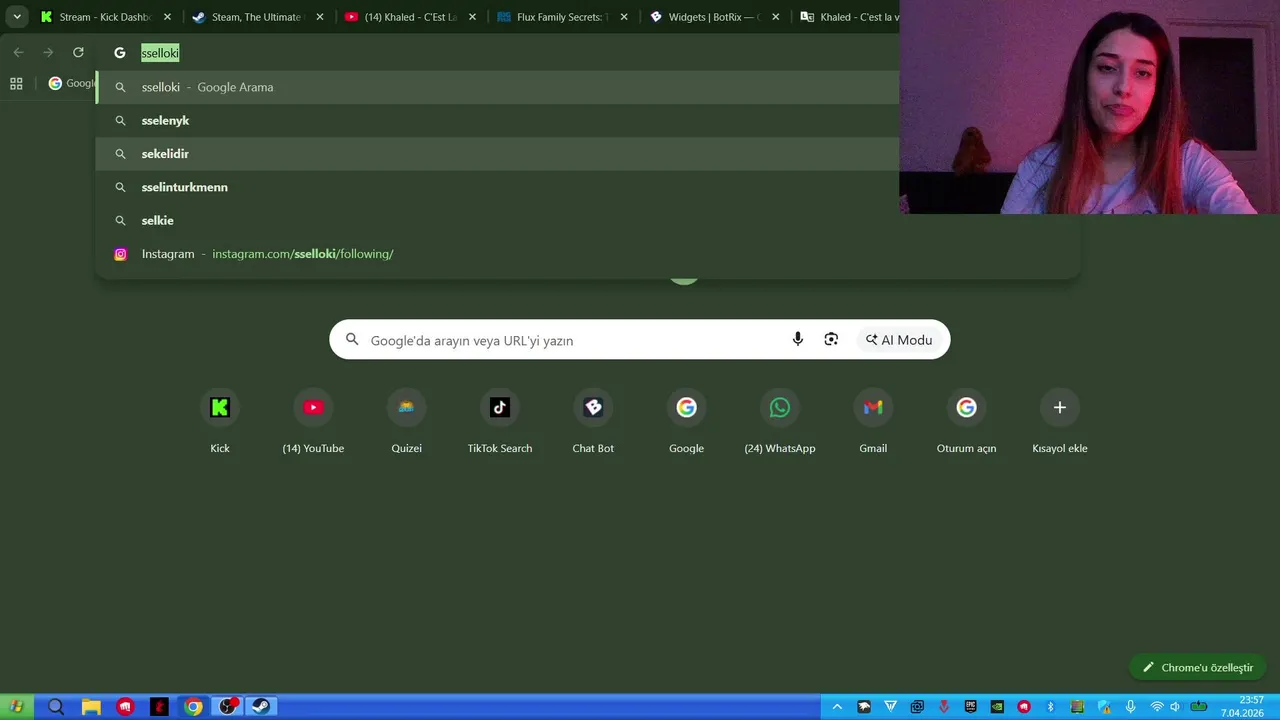
Task: Open the Chat Bot shortcut tile
Action: 593,423
